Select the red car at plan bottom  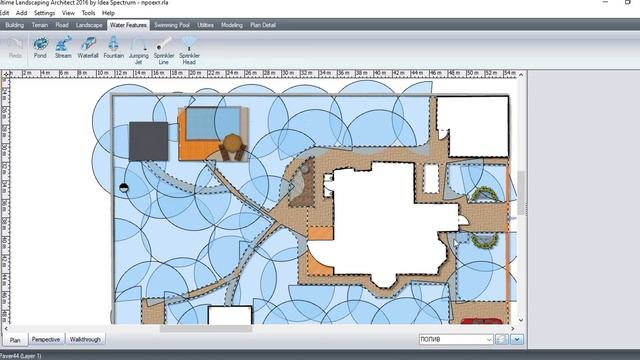481,321
